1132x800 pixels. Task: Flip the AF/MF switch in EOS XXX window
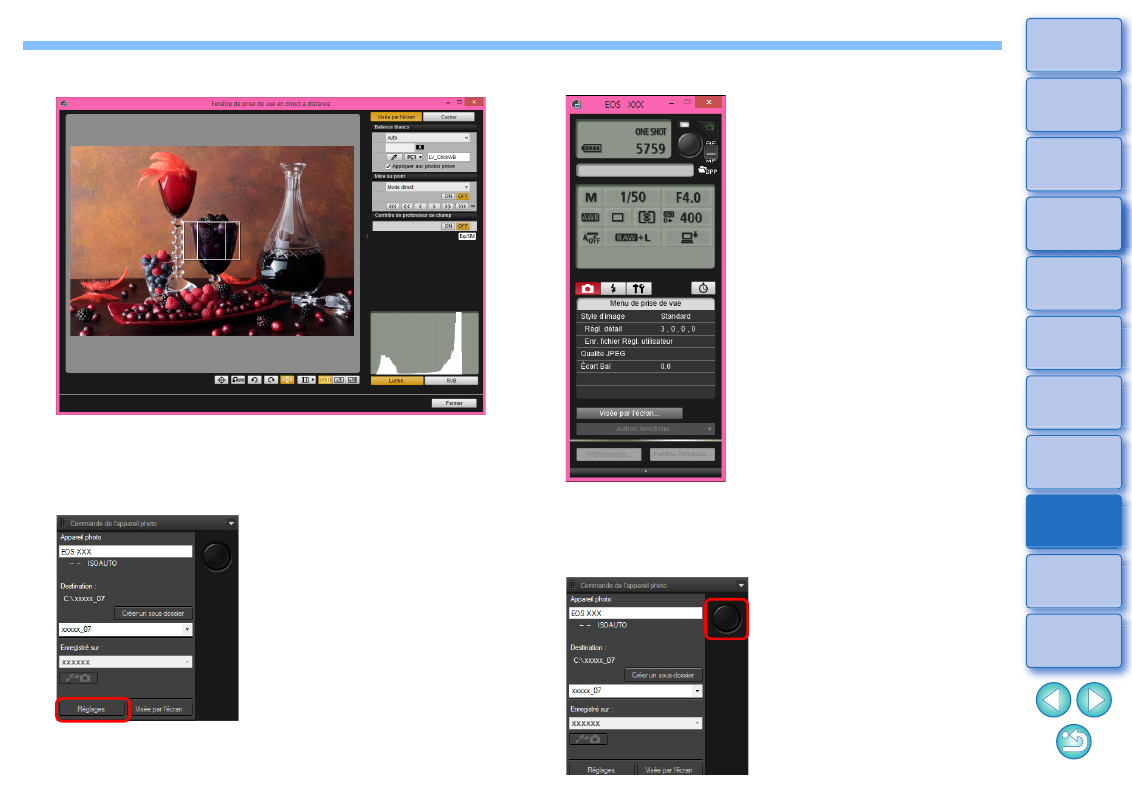[711, 152]
